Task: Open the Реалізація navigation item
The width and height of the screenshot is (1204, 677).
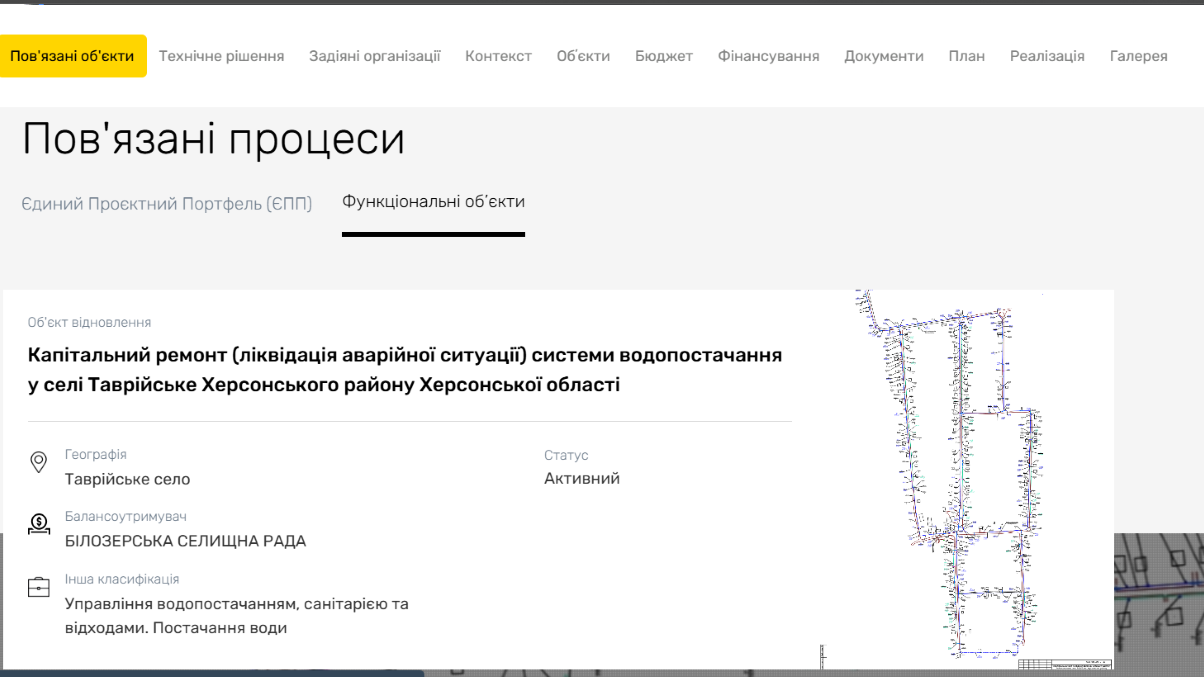Action: pyautogui.click(x=1047, y=56)
